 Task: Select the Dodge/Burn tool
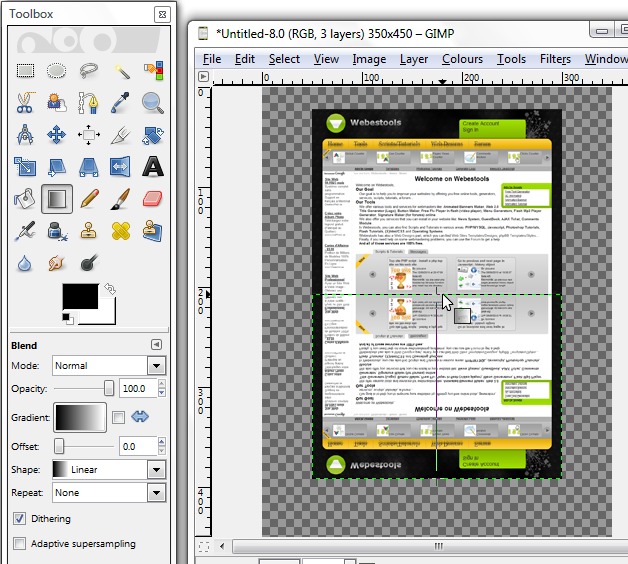click(x=89, y=263)
